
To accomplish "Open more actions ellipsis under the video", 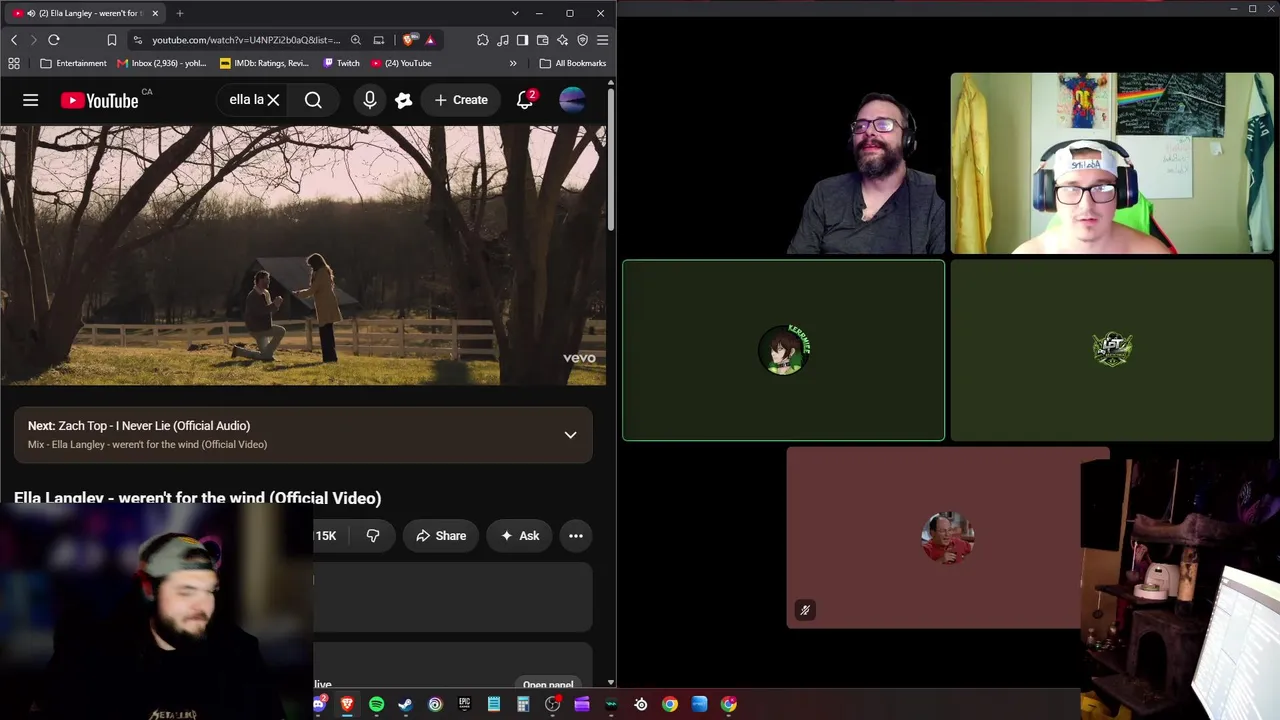I will point(576,536).
